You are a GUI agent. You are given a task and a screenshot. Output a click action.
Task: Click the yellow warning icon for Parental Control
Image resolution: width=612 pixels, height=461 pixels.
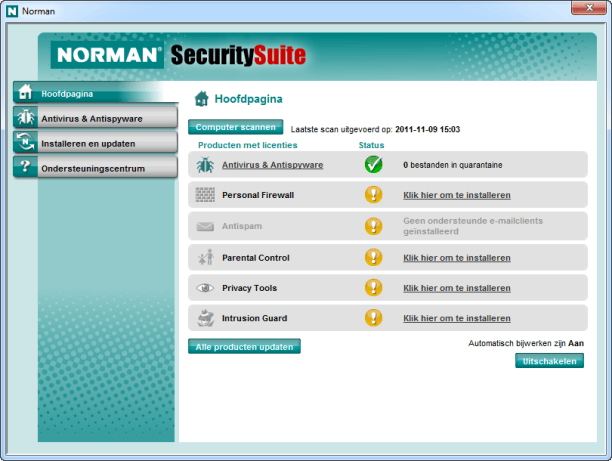coord(374,257)
